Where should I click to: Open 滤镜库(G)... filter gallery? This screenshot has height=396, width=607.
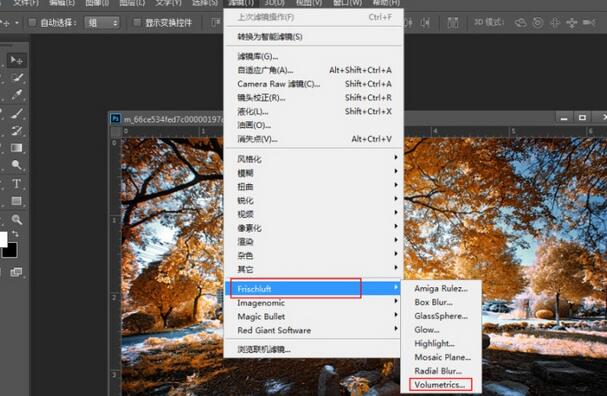pos(314,57)
